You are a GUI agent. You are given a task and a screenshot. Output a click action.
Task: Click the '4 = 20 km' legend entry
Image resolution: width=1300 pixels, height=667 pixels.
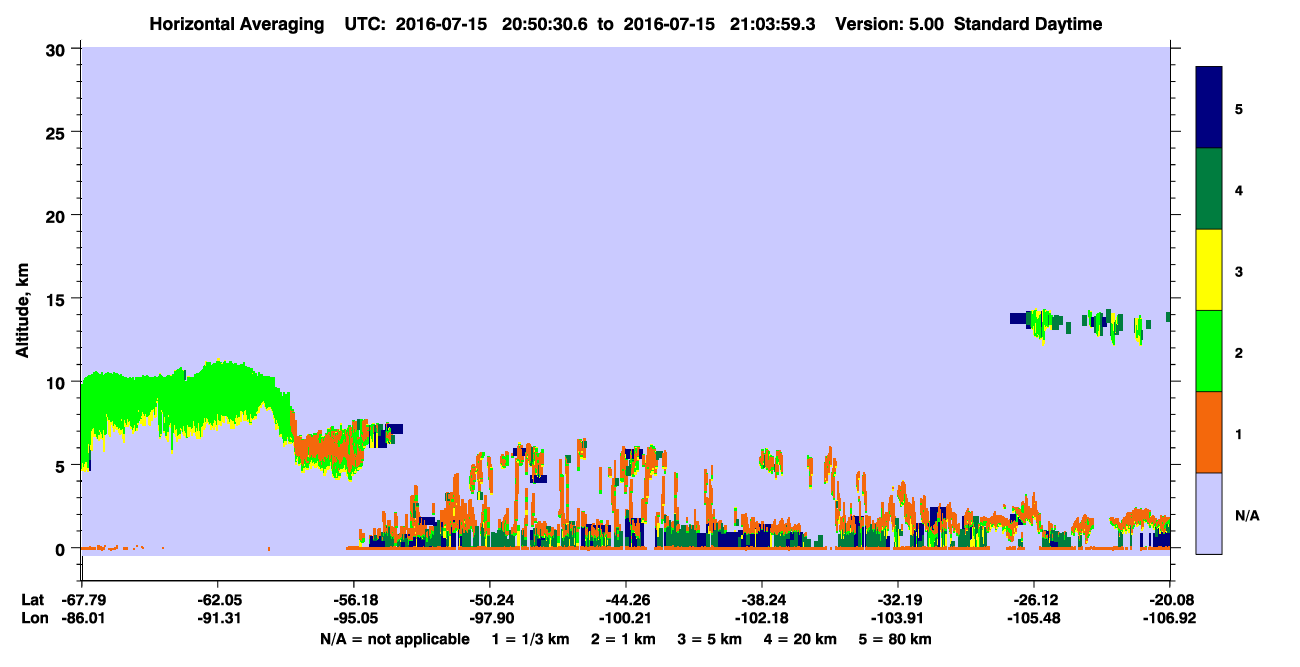point(799,639)
